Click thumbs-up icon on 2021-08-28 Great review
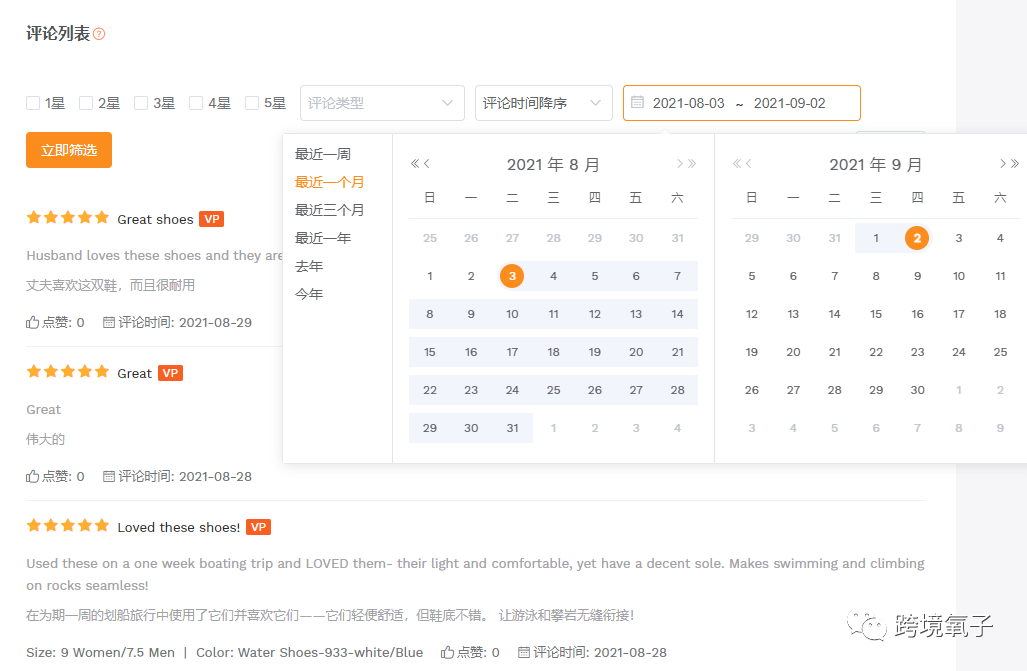This screenshot has width=1027, height=671. tap(33, 476)
